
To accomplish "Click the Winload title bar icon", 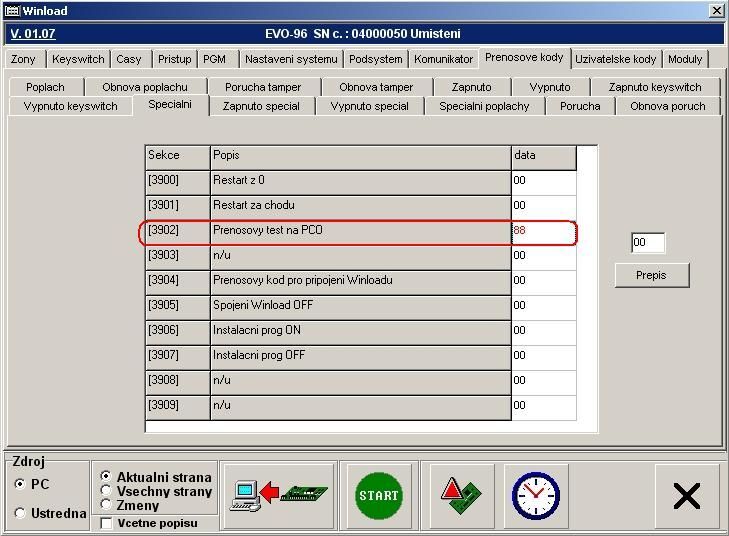I will click(12, 10).
